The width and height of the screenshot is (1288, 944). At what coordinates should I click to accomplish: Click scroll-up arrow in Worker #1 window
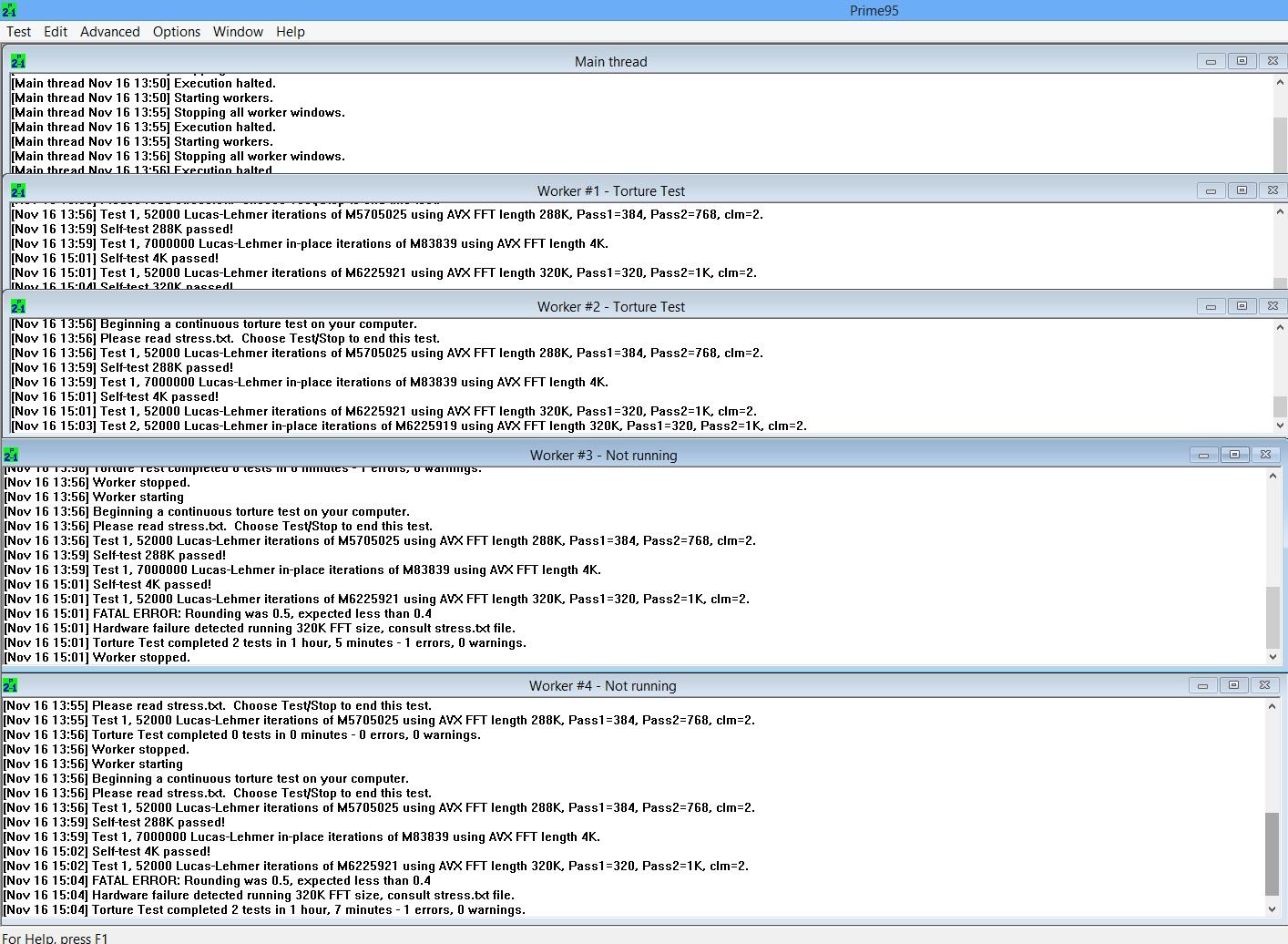1280,212
